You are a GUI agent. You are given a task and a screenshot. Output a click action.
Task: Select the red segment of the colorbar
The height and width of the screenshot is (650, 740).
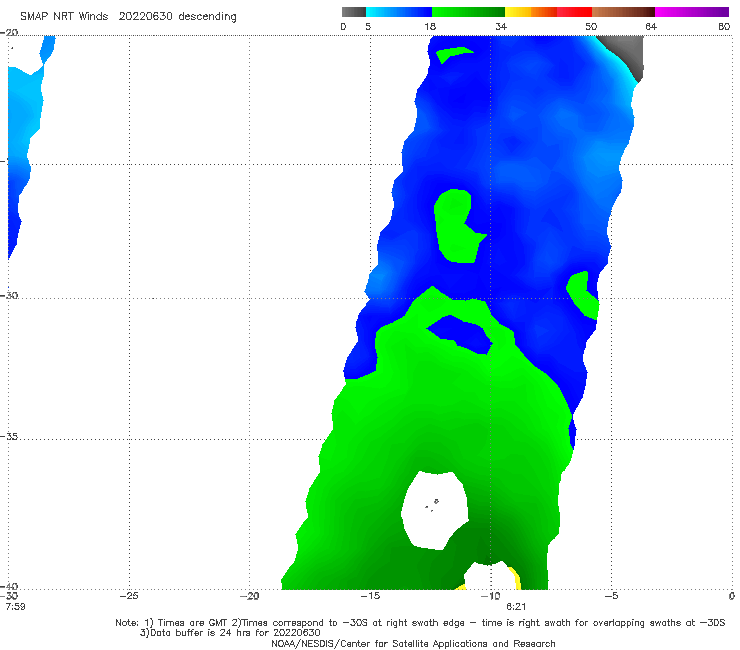tap(574, 12)
